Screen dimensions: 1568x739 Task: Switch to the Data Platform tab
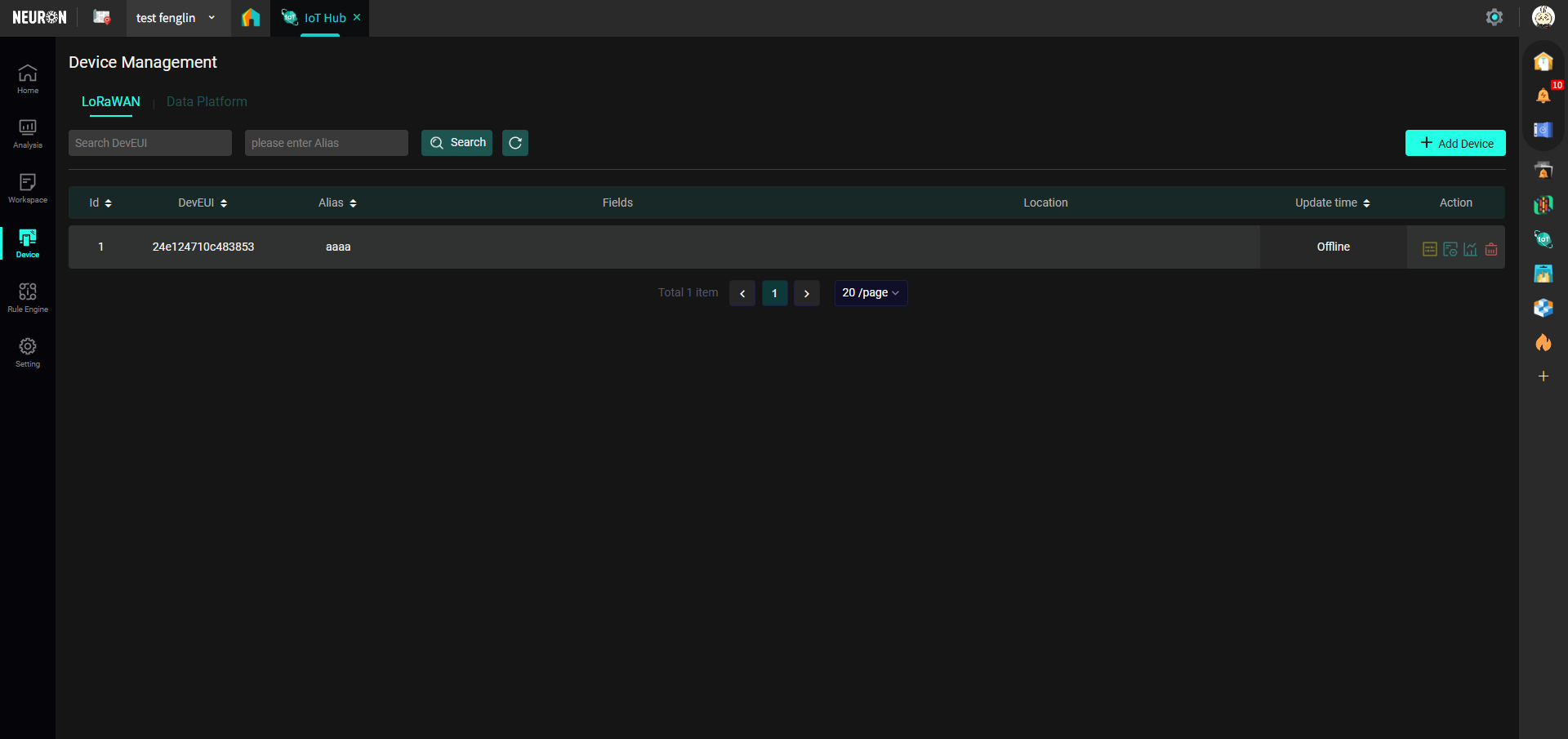(207, 102)
